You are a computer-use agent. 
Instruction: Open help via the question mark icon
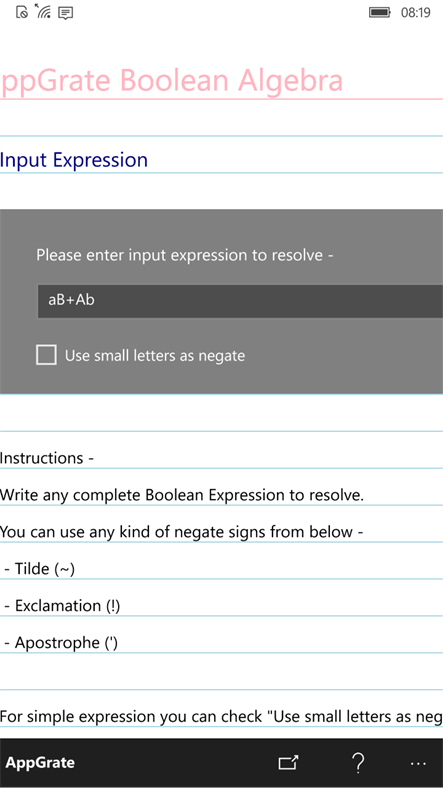358,763
